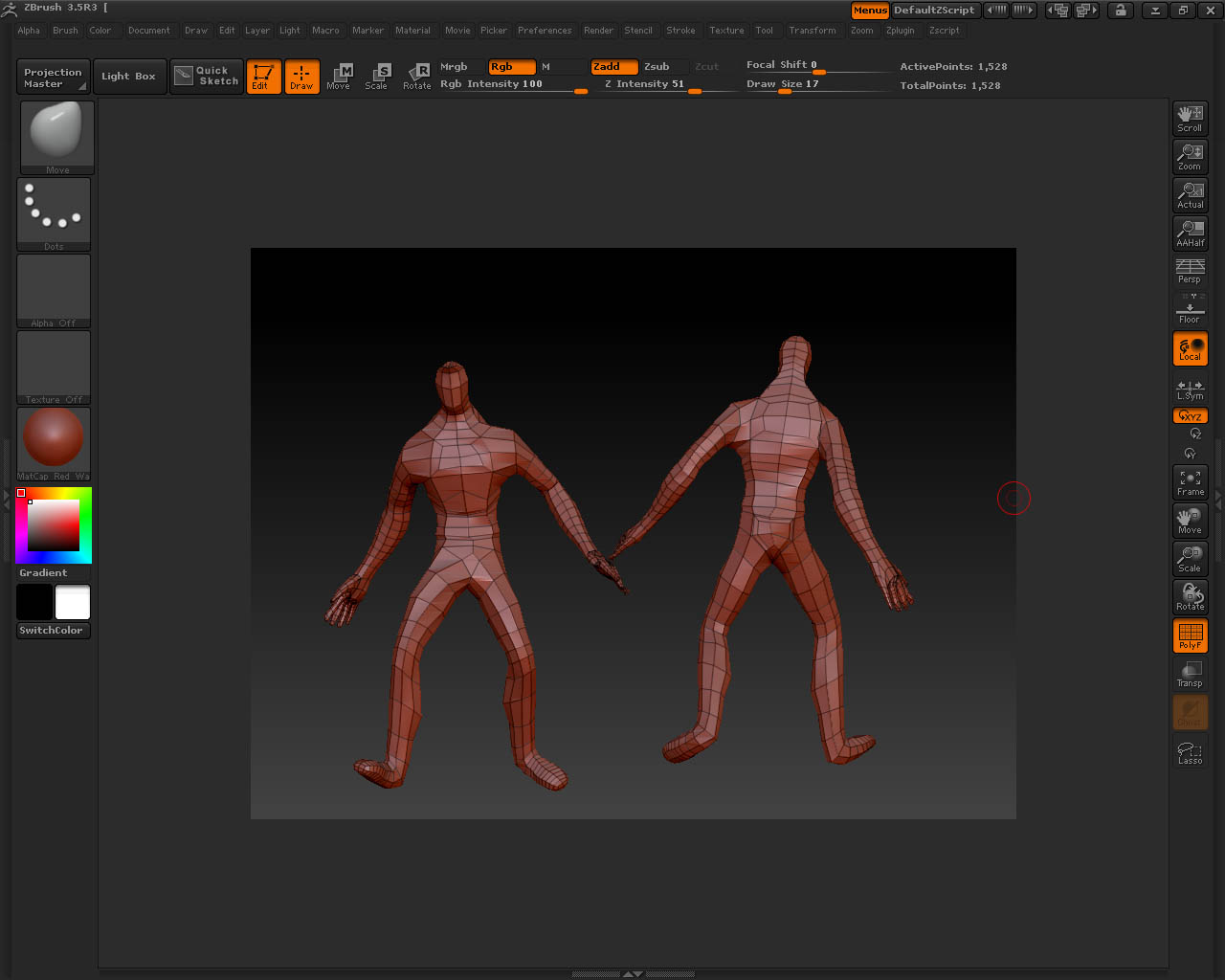Toggle PolyF polyframe display

click(1190, 635)
